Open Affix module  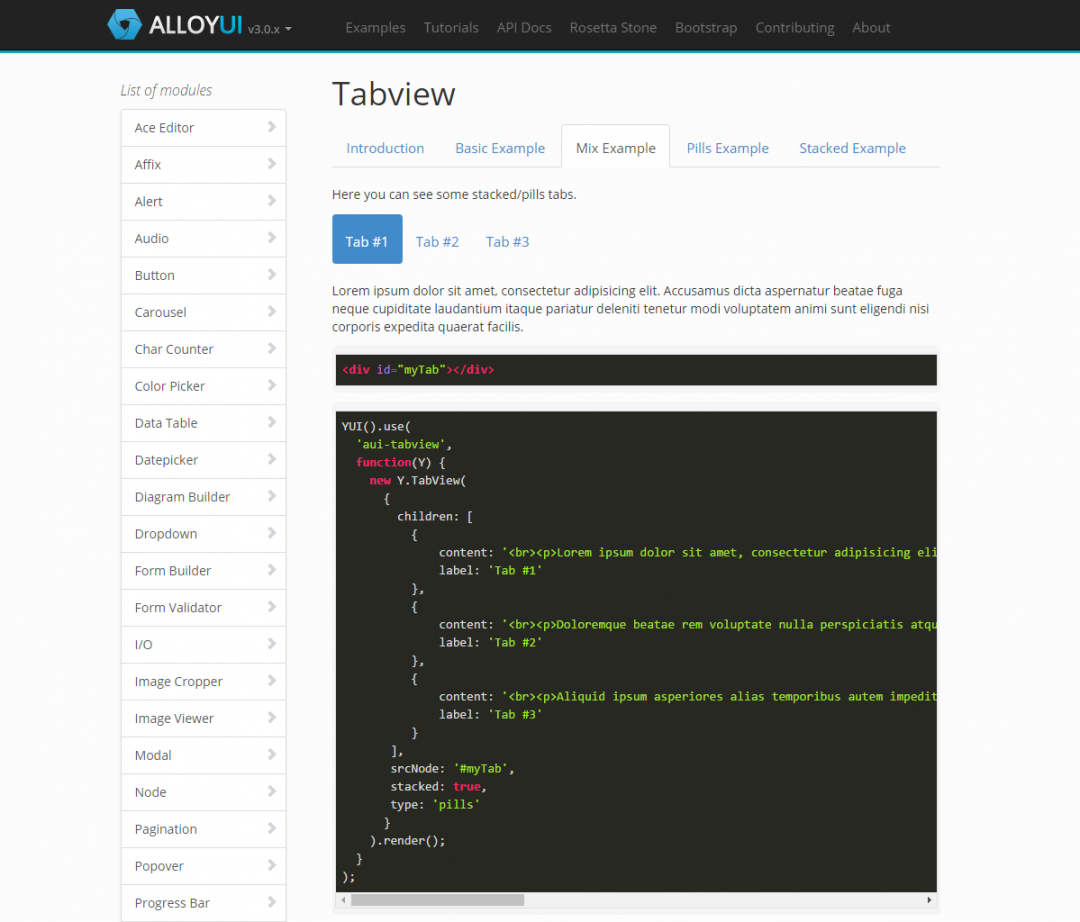(x=203, y=165)
